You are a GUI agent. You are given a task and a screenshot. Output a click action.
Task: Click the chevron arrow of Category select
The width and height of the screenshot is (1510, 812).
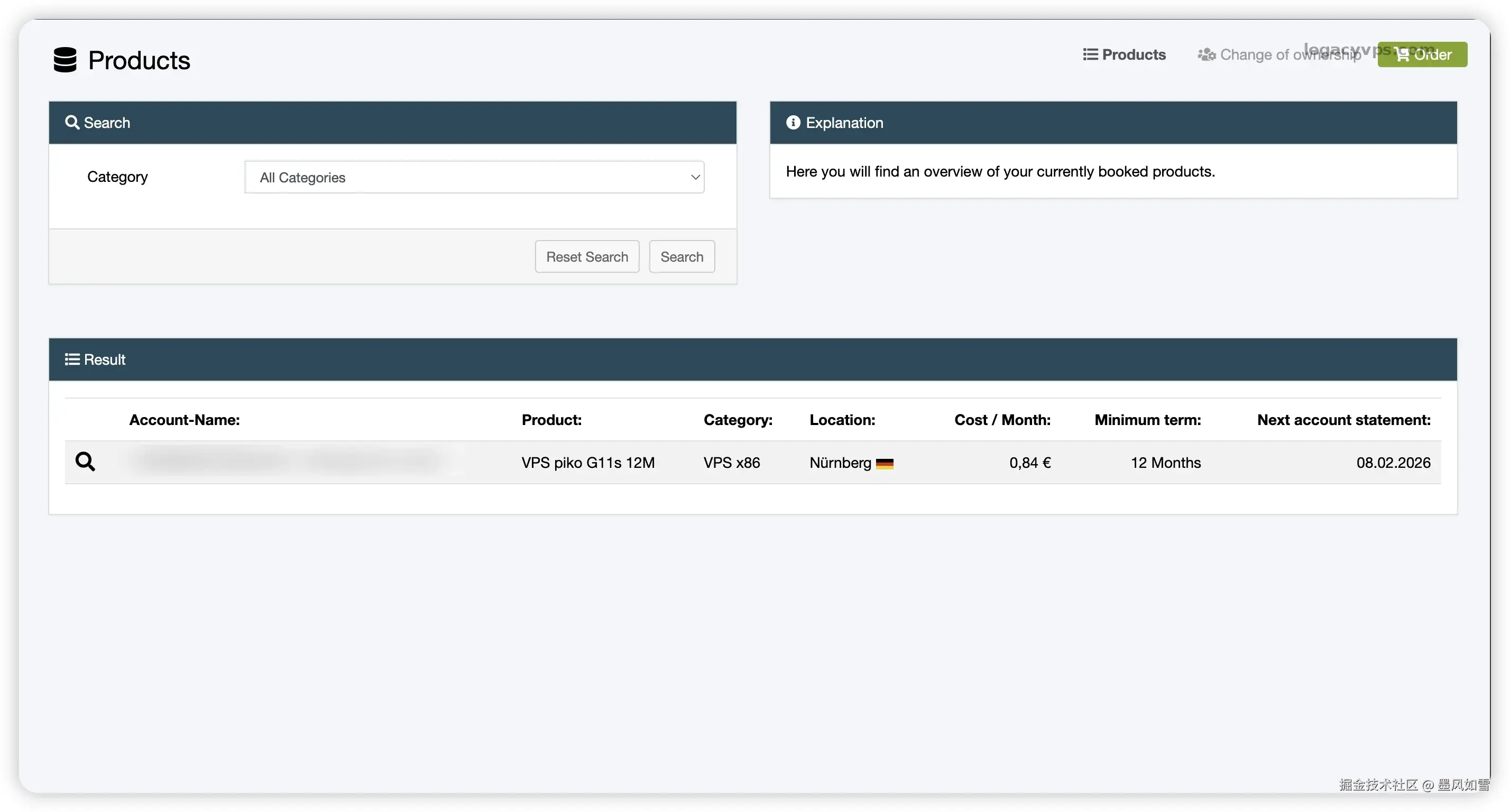695,177
